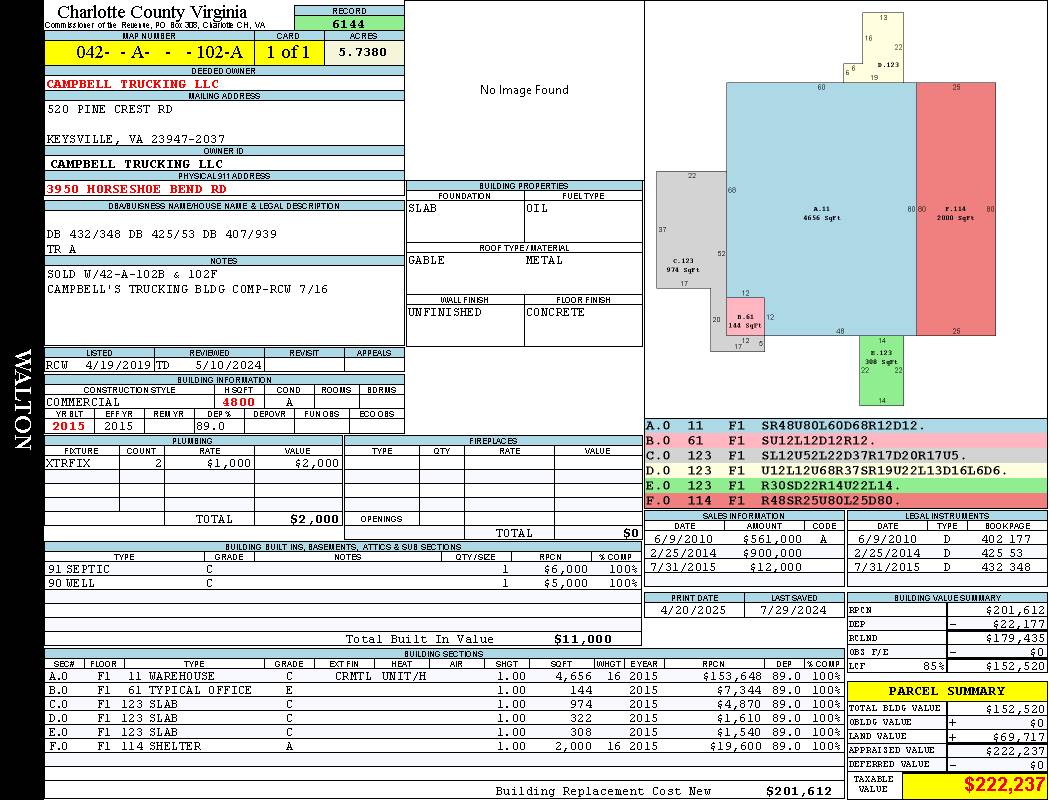1050x800 pixels.
Task: Select built-in row 91 SEPTIC
Action: coord(343,569)
